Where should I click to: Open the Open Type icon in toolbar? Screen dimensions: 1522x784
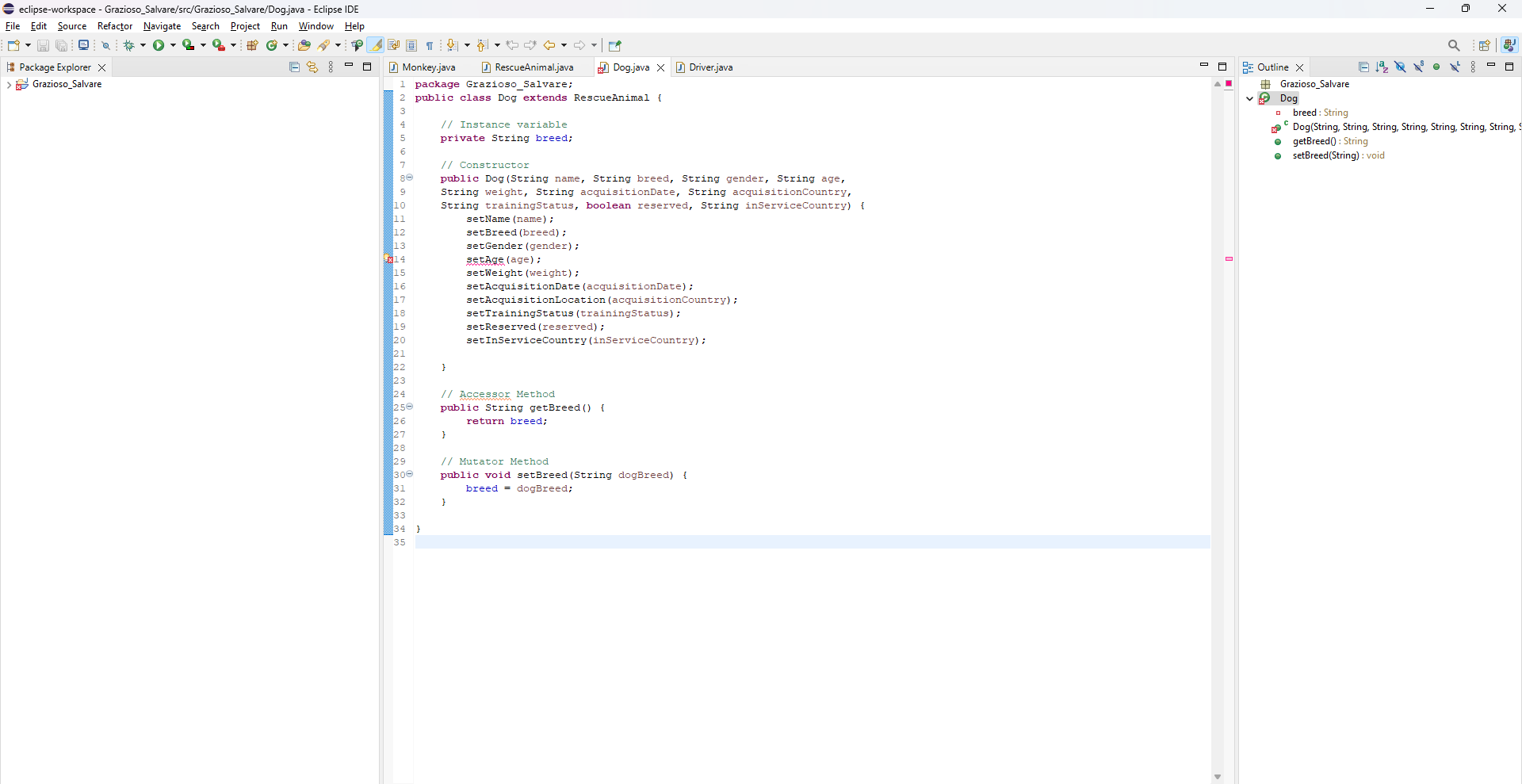click(x=304, y=46)
